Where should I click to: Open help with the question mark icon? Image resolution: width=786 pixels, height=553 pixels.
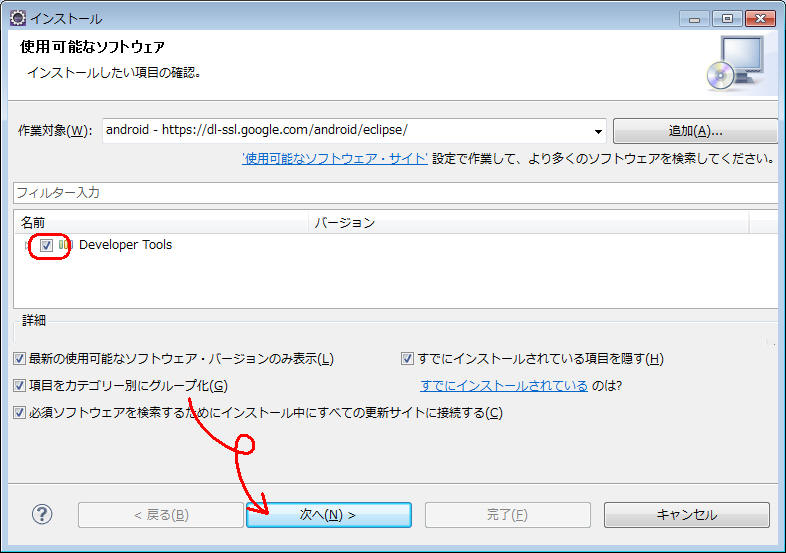pyautogui.click(x=42, y=514)
